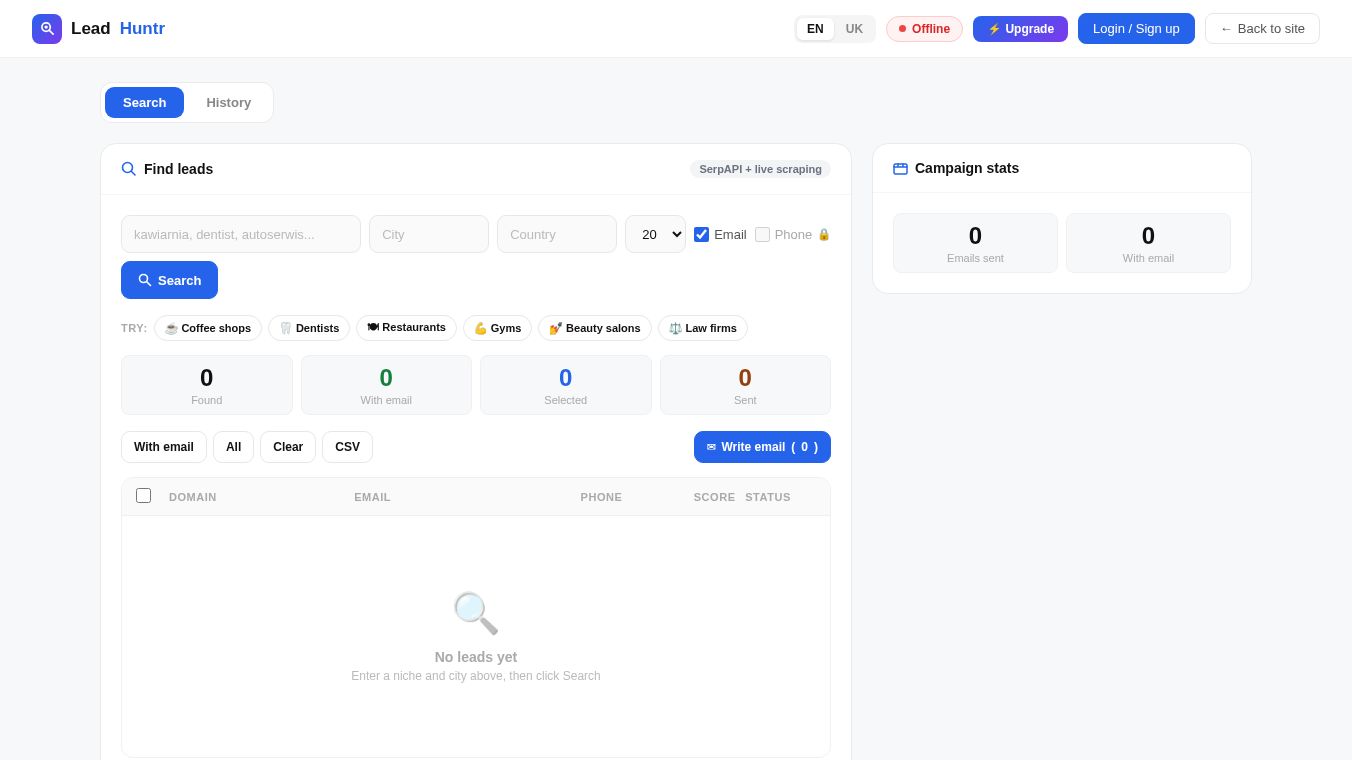The image size is (1352, 760).
Task: Open the Search tab
Action: point(144,102)
